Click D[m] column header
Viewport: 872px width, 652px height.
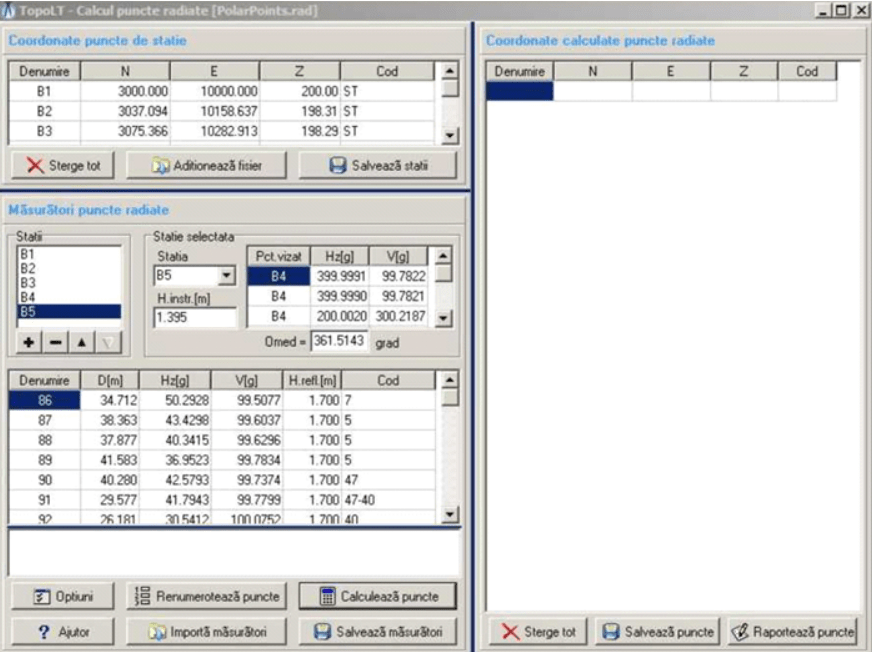110,381
